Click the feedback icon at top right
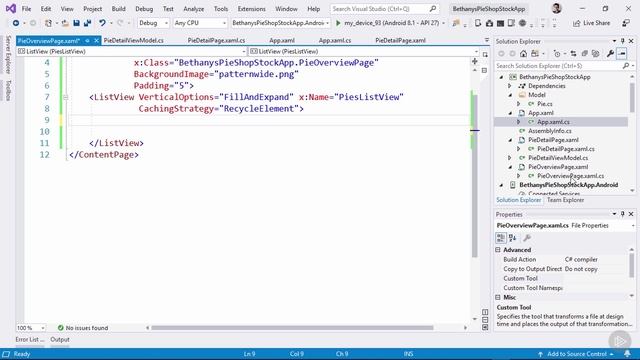Image resolution: width=640 pixels, height=360 pixels. [626, 23]
